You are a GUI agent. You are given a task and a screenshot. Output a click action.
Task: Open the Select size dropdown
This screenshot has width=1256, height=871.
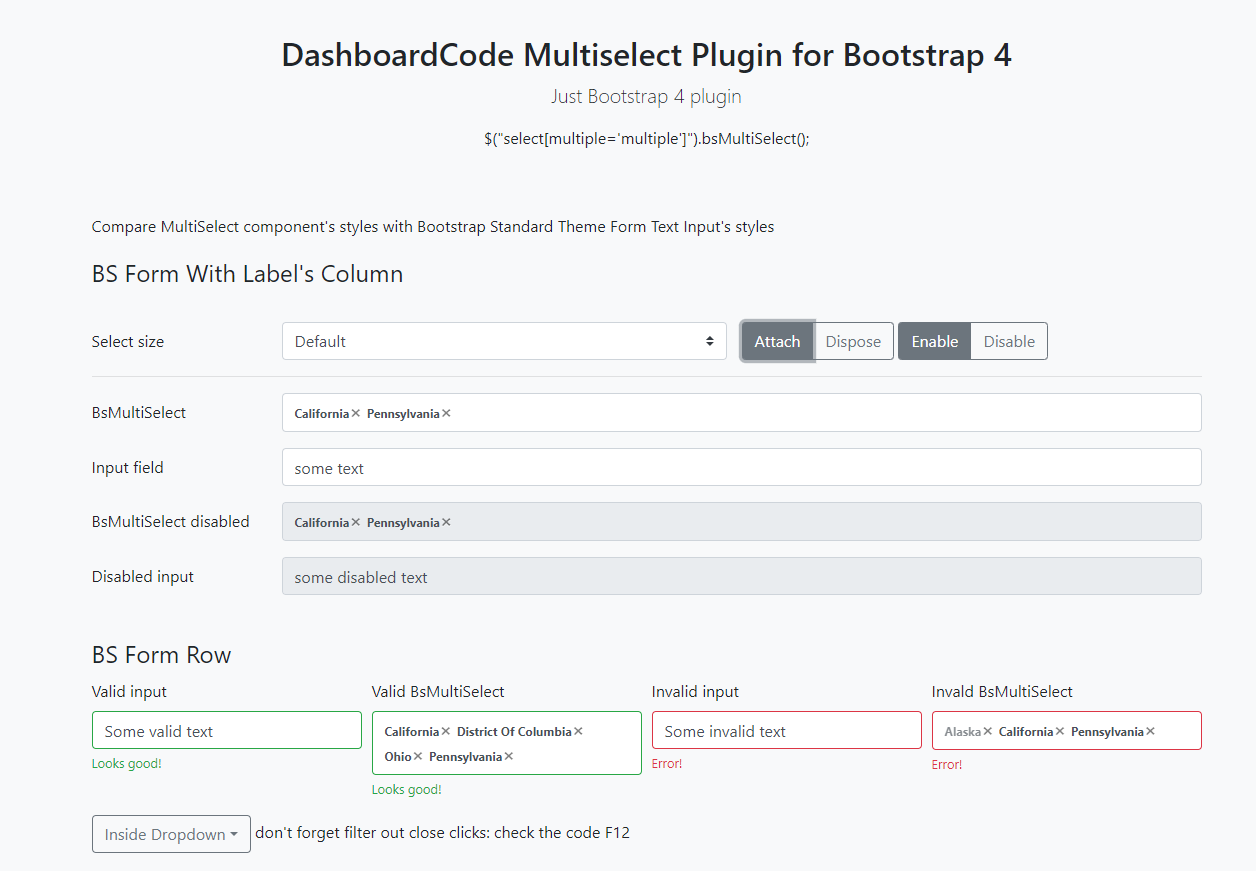click(x=504, y=341)
